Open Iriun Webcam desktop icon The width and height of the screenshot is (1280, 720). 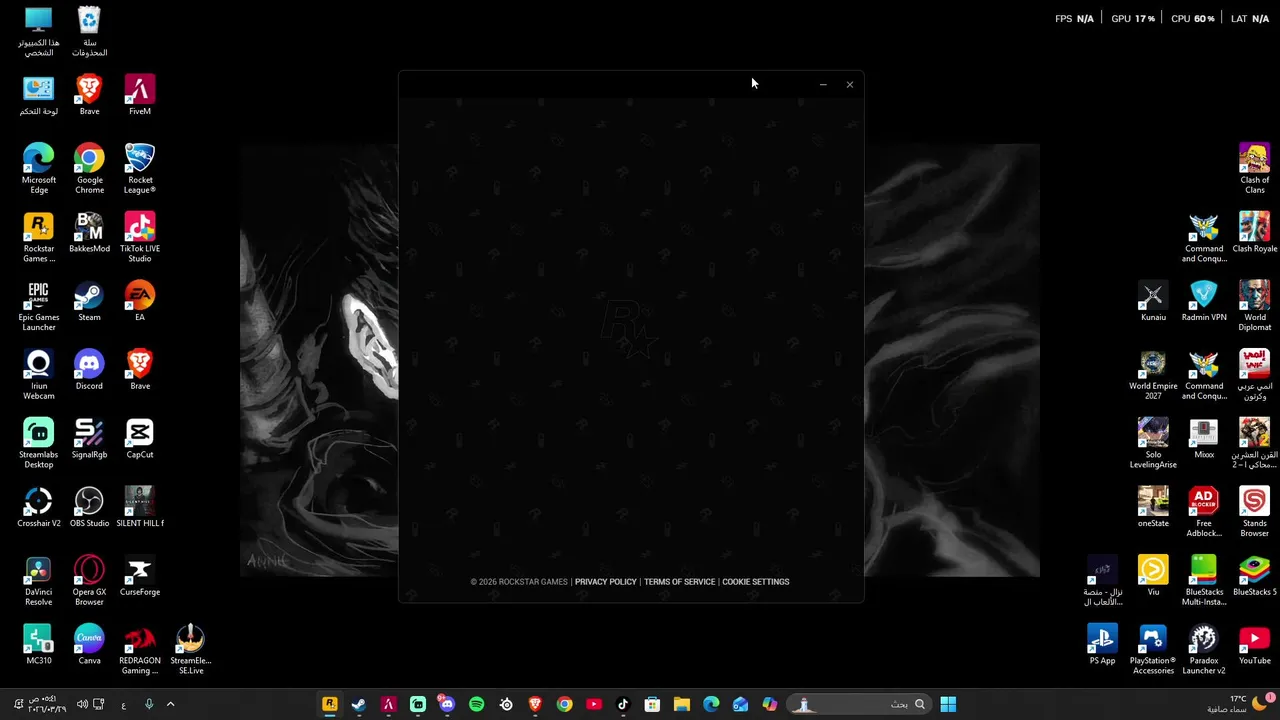coord(39,375)
